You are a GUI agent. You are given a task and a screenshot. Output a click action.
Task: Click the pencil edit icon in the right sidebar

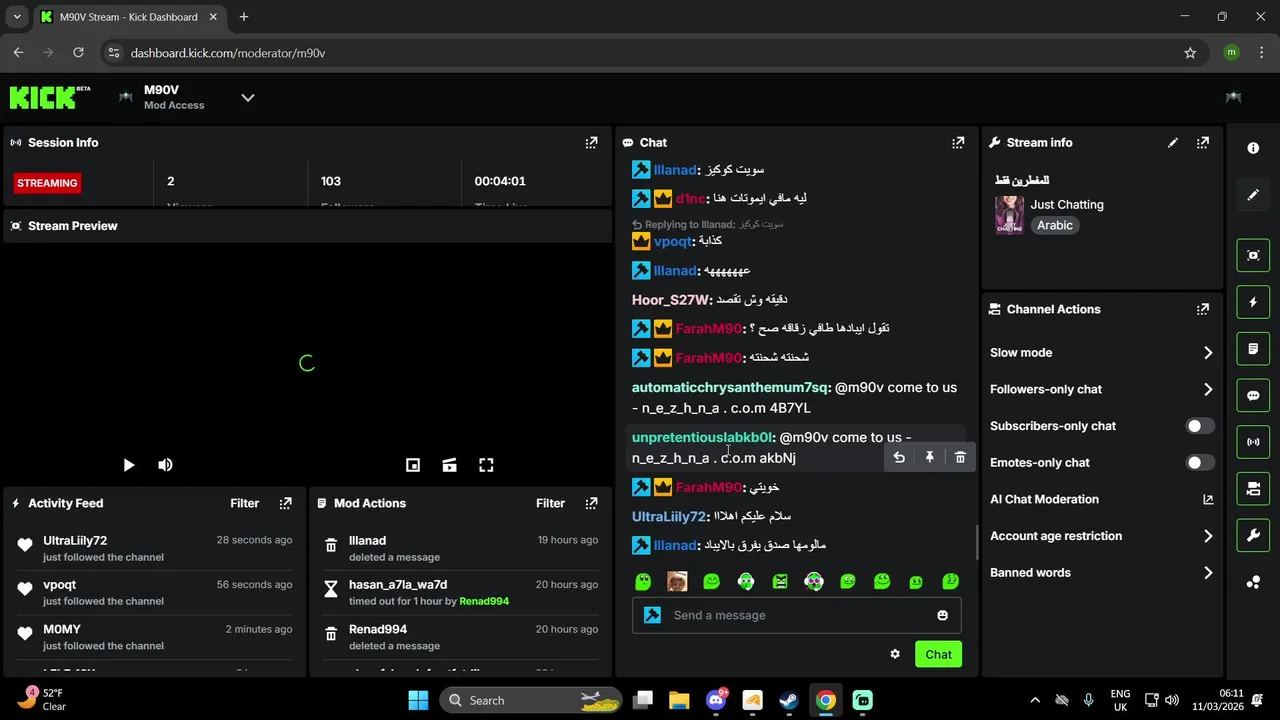(x=1253, y=195)
